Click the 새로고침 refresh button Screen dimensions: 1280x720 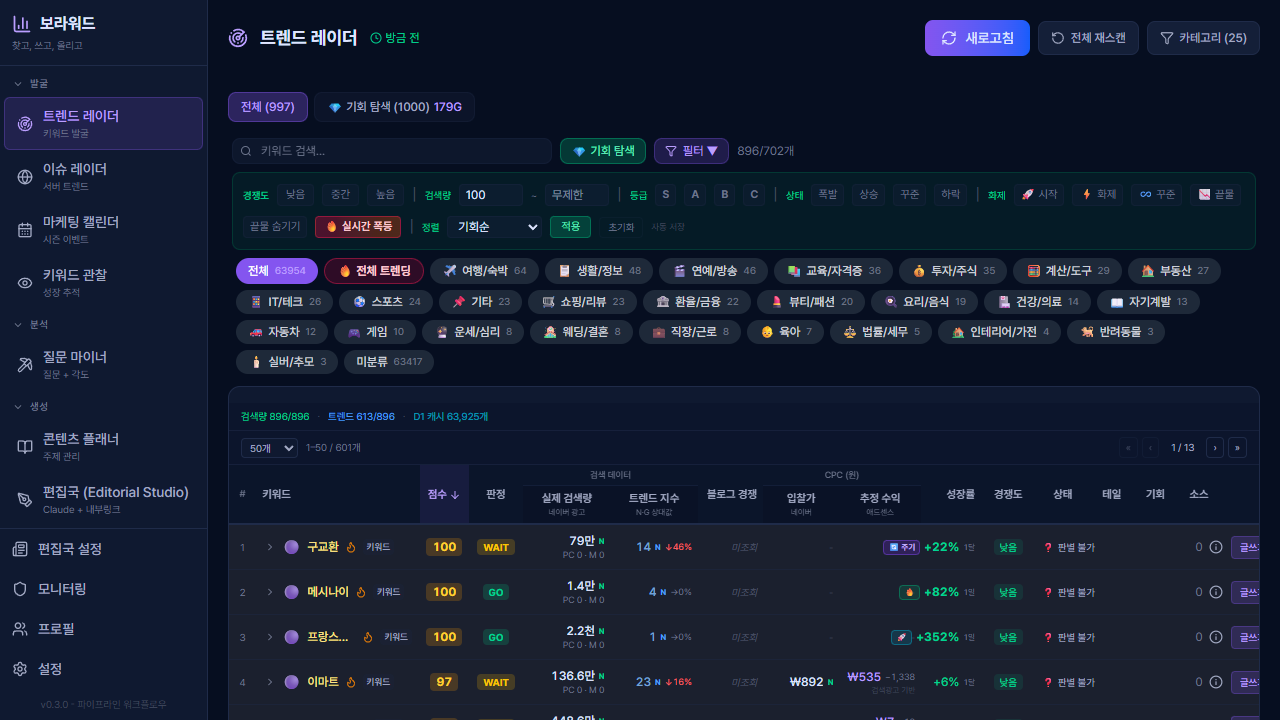pos(978,38)
